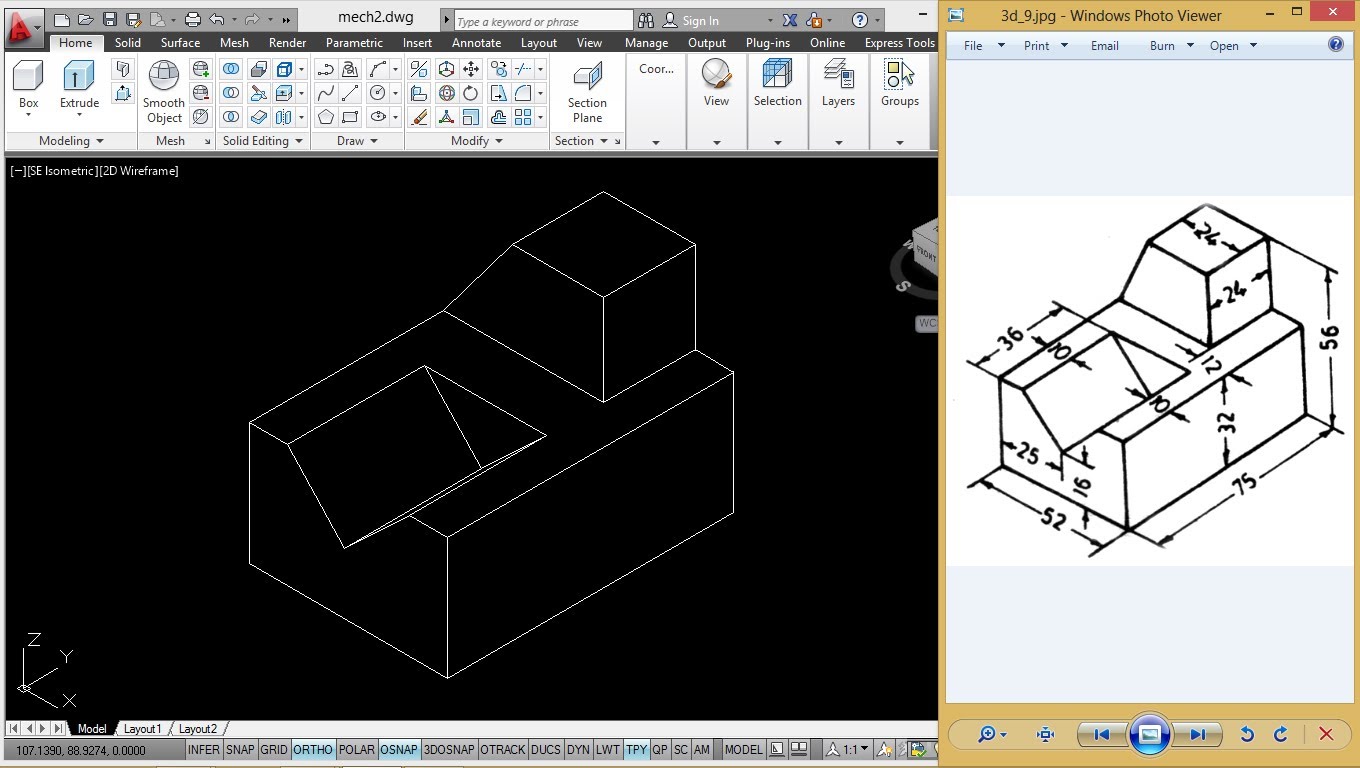Switch to the Layout1 tab
Screen dimensions: 1360x768
tap(142, 728)
